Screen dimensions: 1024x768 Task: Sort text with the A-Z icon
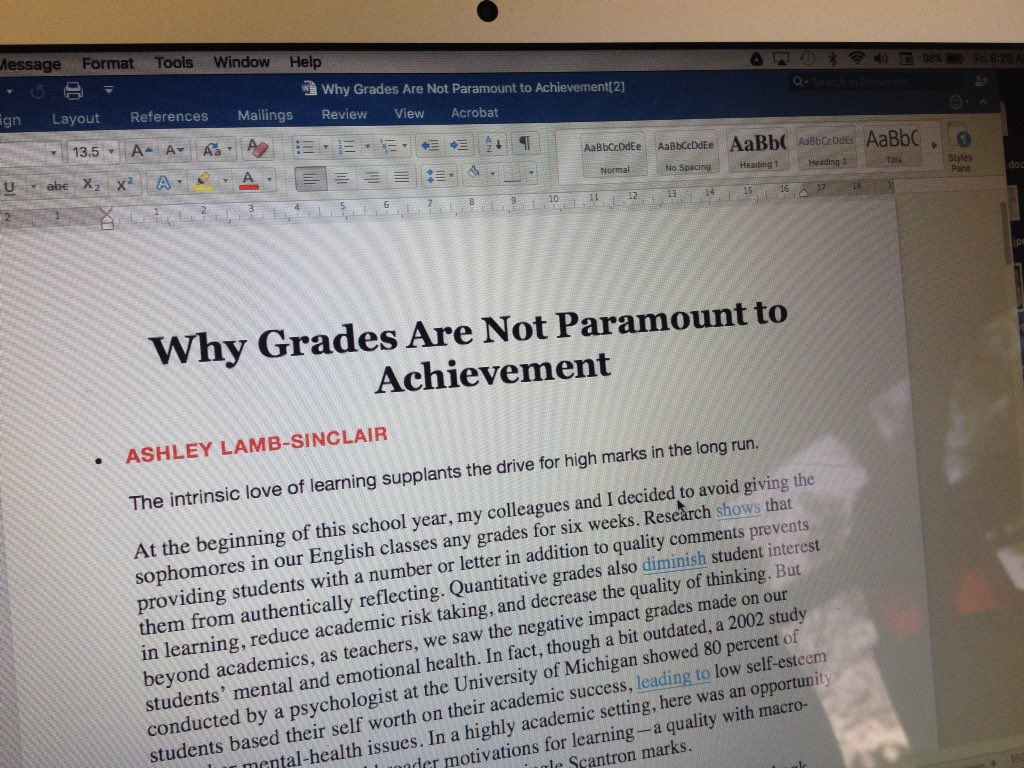(x=493, y=144)
